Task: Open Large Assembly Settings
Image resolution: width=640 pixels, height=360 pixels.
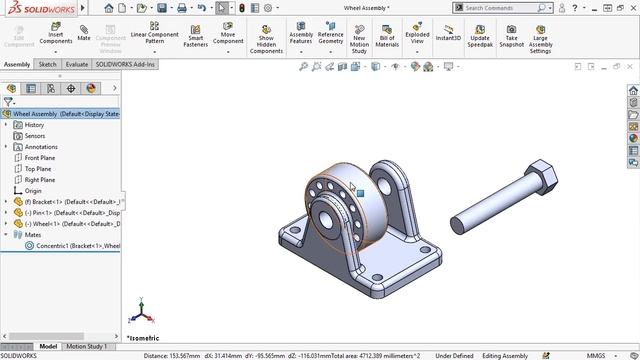Action: point(540,39)
